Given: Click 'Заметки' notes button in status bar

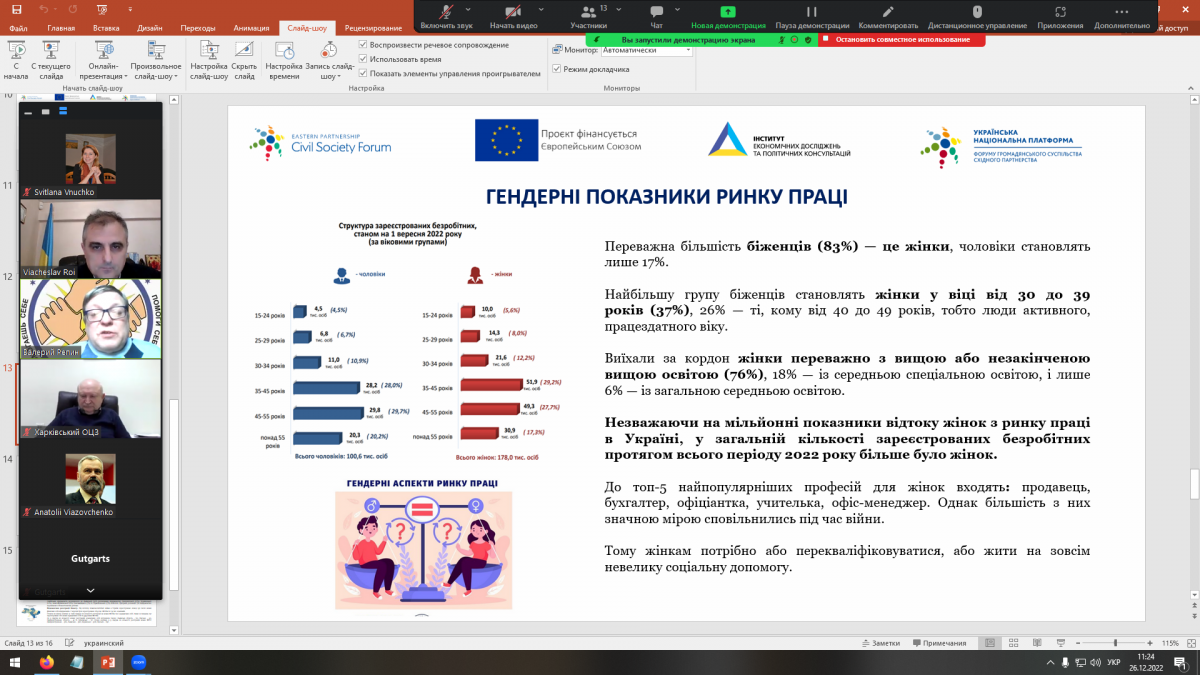Looking at the screenshot, I should click(880, 643).
